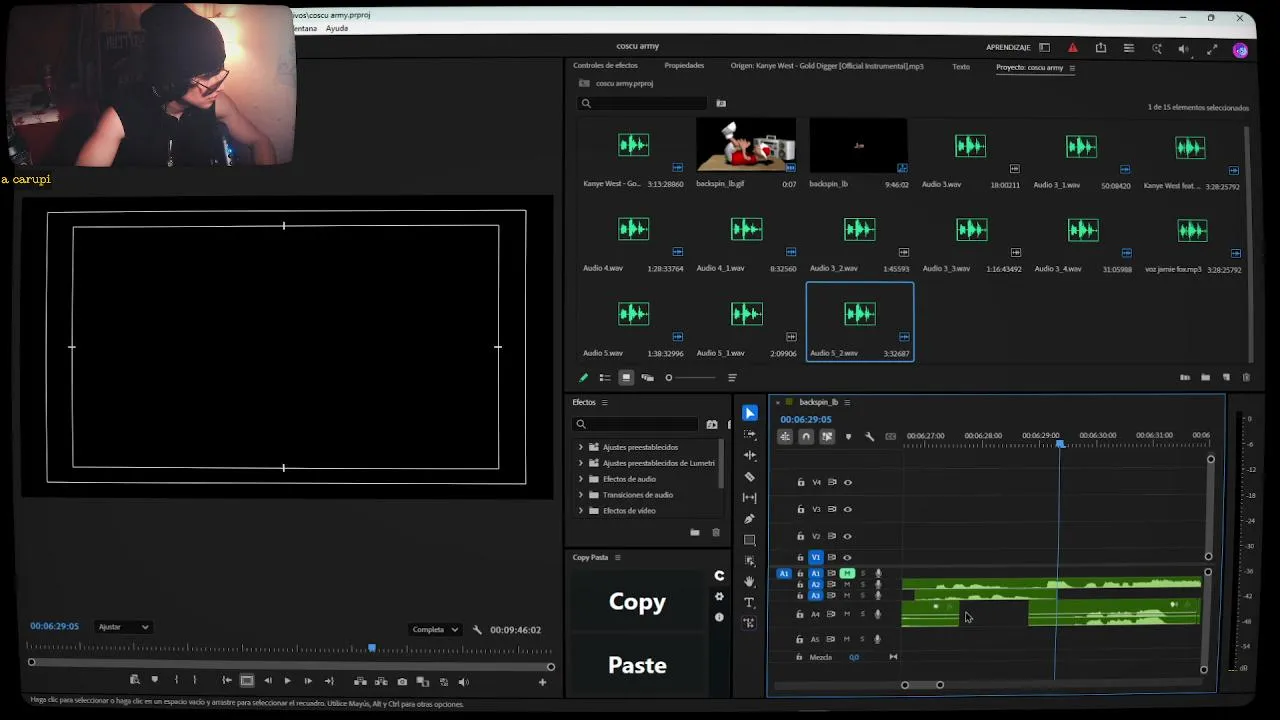Open the Completa playback resolution dropdown
Viewport: 1280px width, 720px height.
tap(434, 630)
